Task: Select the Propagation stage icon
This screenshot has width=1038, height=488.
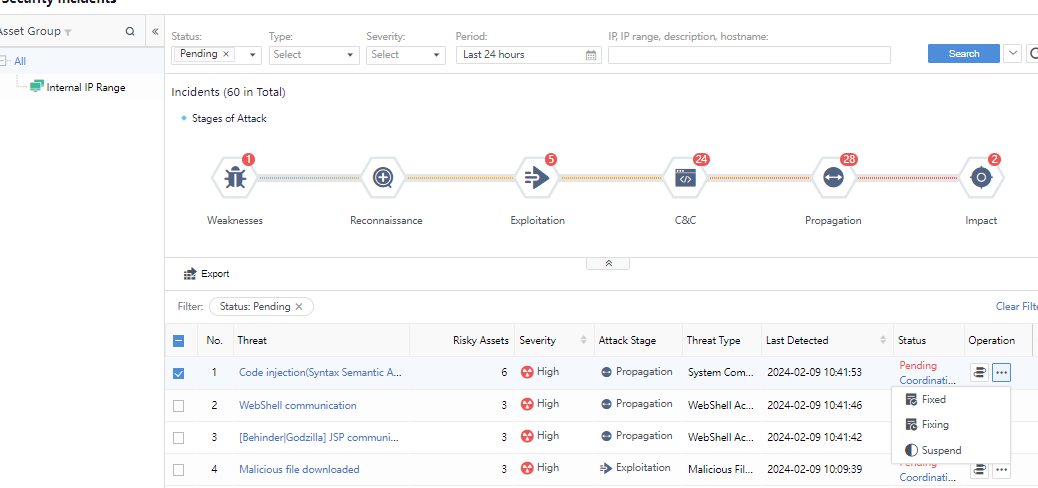Action: point(832,178)
